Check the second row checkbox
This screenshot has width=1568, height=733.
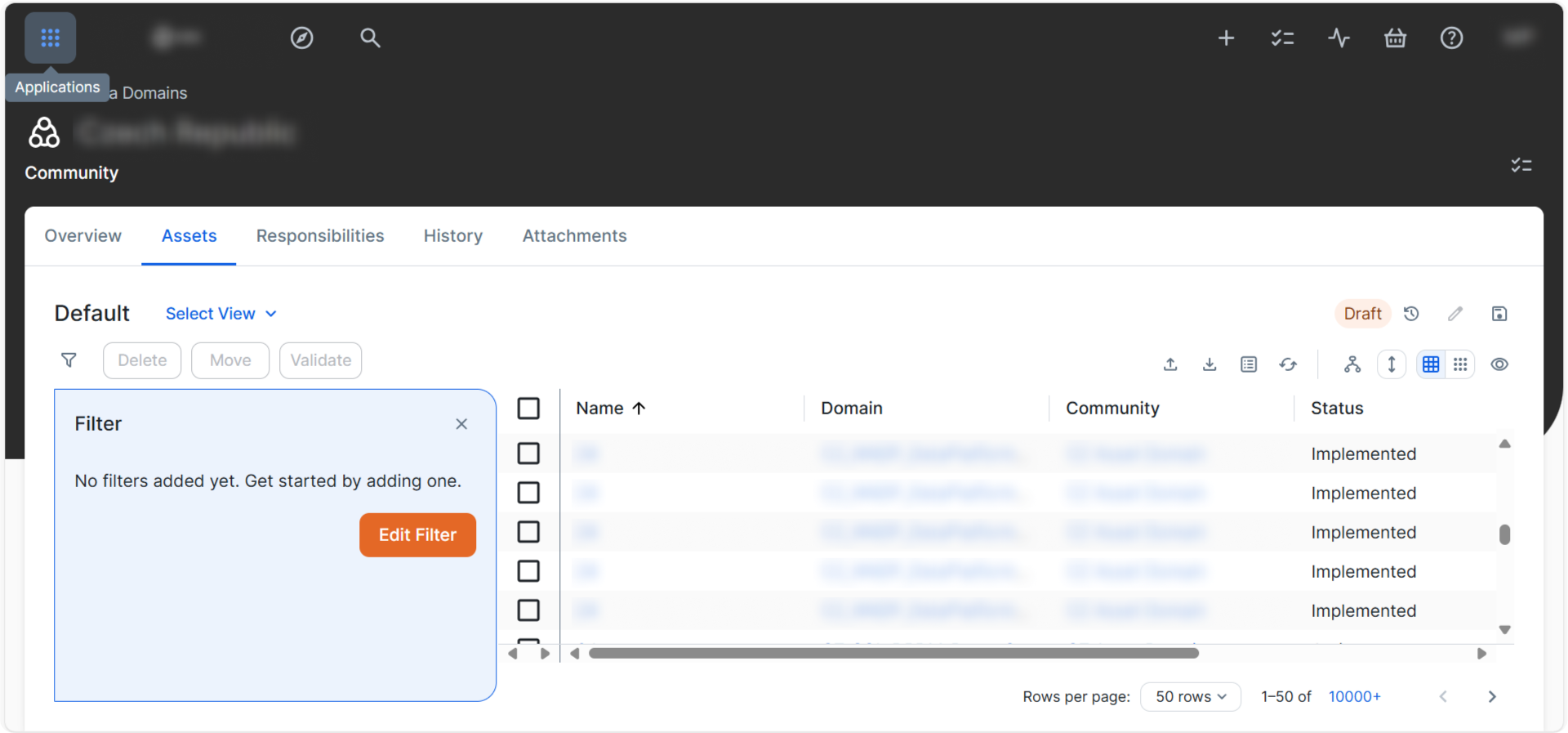pos(528,493)
